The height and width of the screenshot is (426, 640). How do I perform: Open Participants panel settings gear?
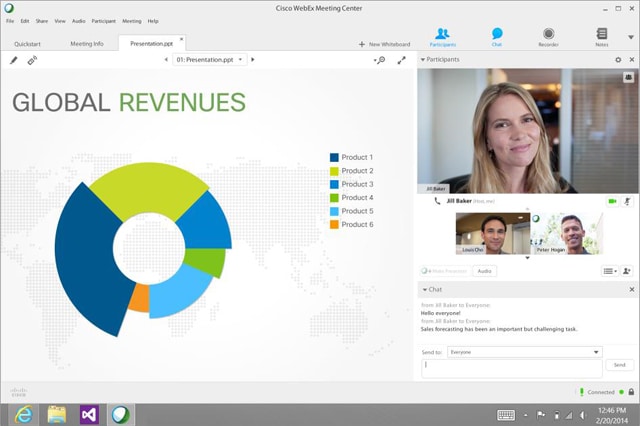(x=618, y=60)
